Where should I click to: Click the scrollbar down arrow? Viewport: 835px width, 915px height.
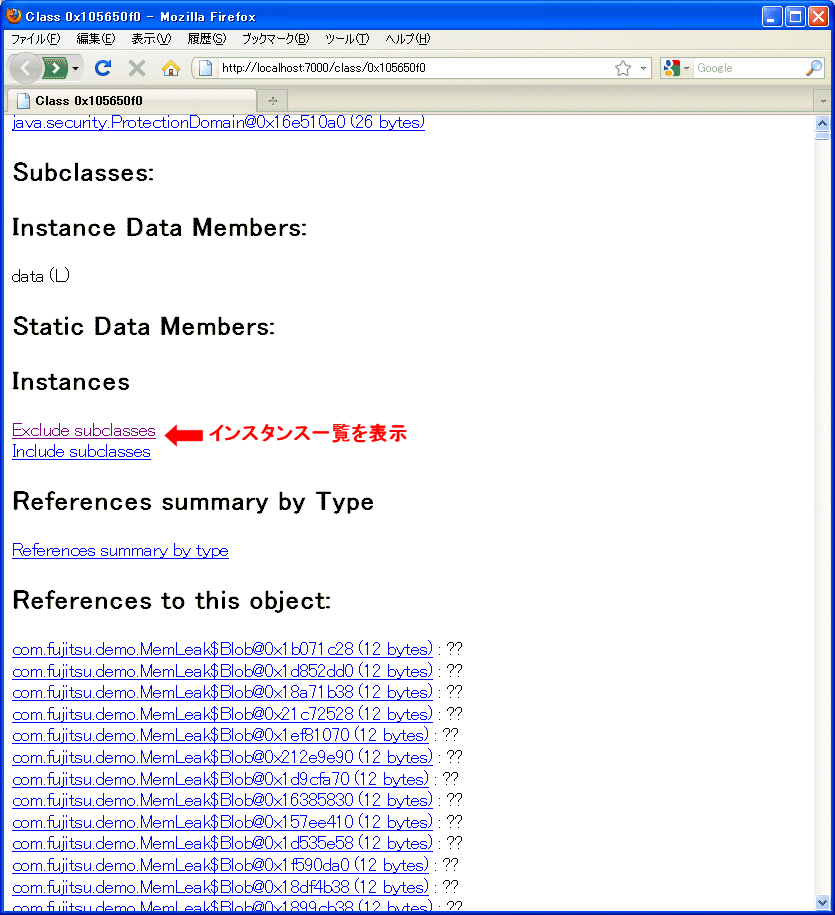[822, 902]
